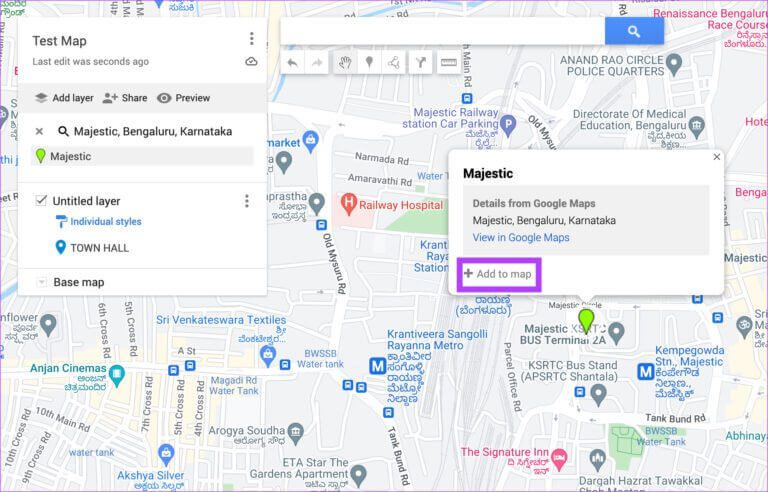This screenshot has width=768, height=492.
Task: Uncheck the Untitled layer checkbox
Action: tap(42, 200)
